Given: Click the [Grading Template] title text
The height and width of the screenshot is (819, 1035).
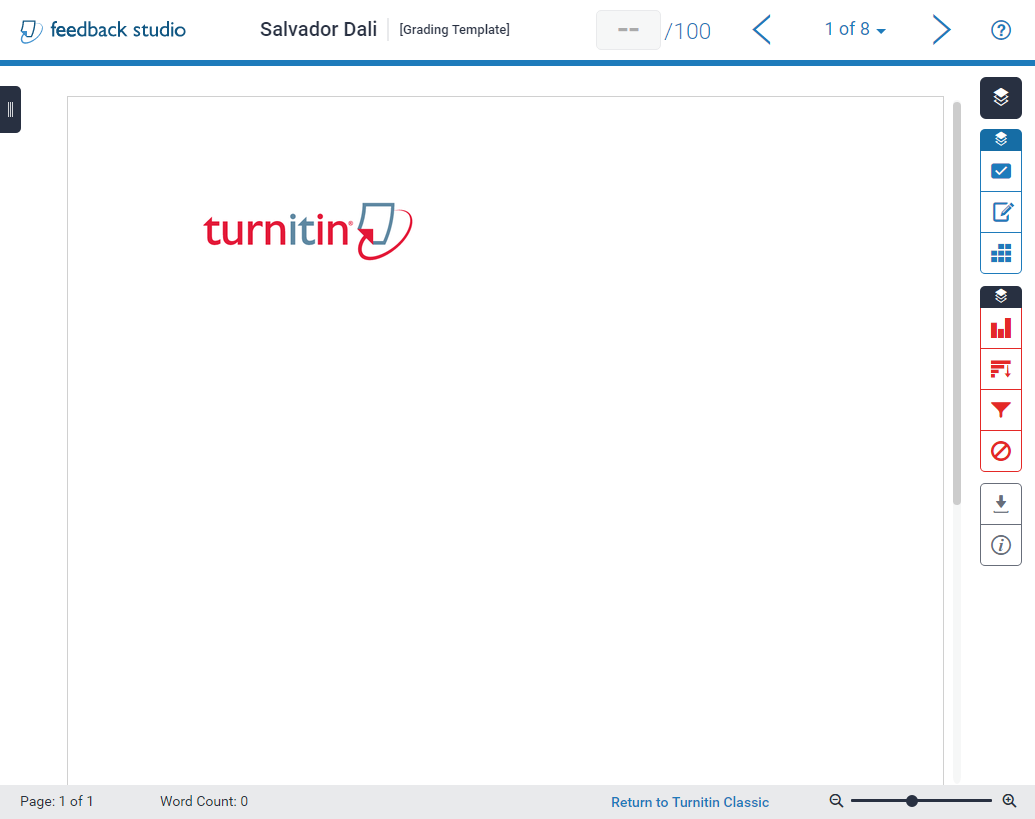Looking at the screenshot, I should coord(454,30).
